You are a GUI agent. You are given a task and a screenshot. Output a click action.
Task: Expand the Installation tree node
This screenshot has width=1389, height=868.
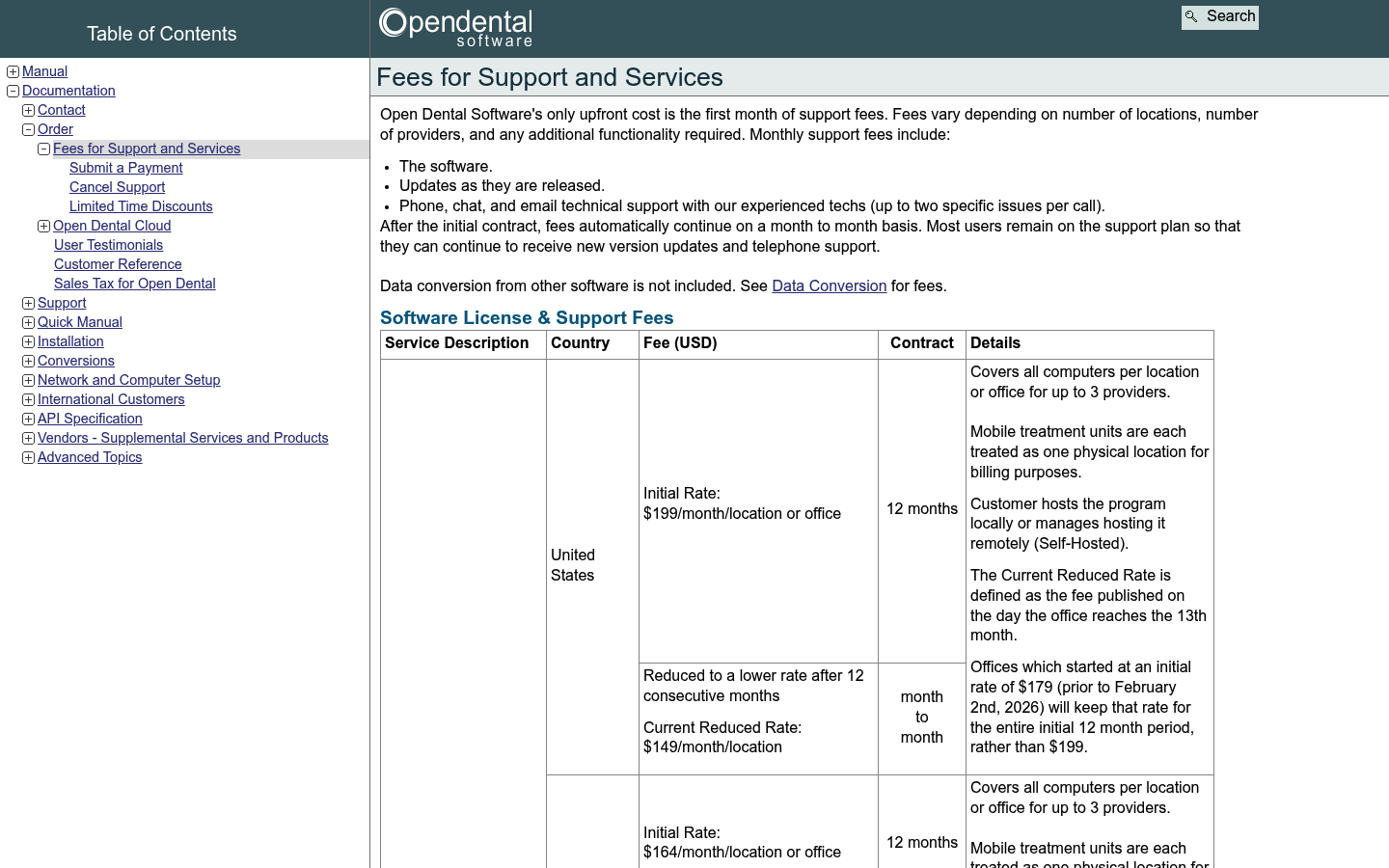point(28,341)
